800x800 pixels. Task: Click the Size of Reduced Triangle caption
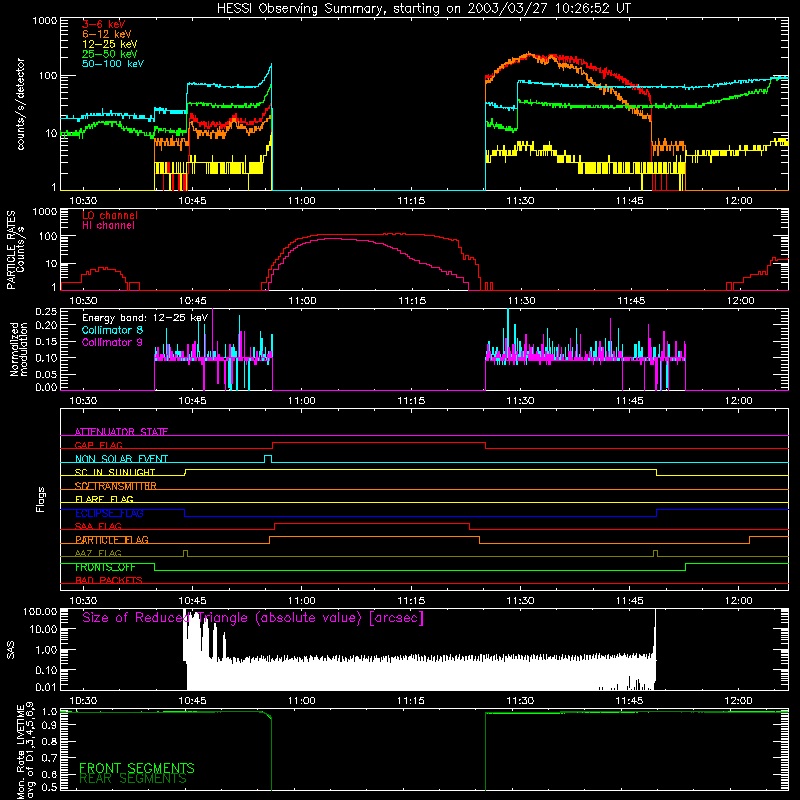click(x=253, y=618)
